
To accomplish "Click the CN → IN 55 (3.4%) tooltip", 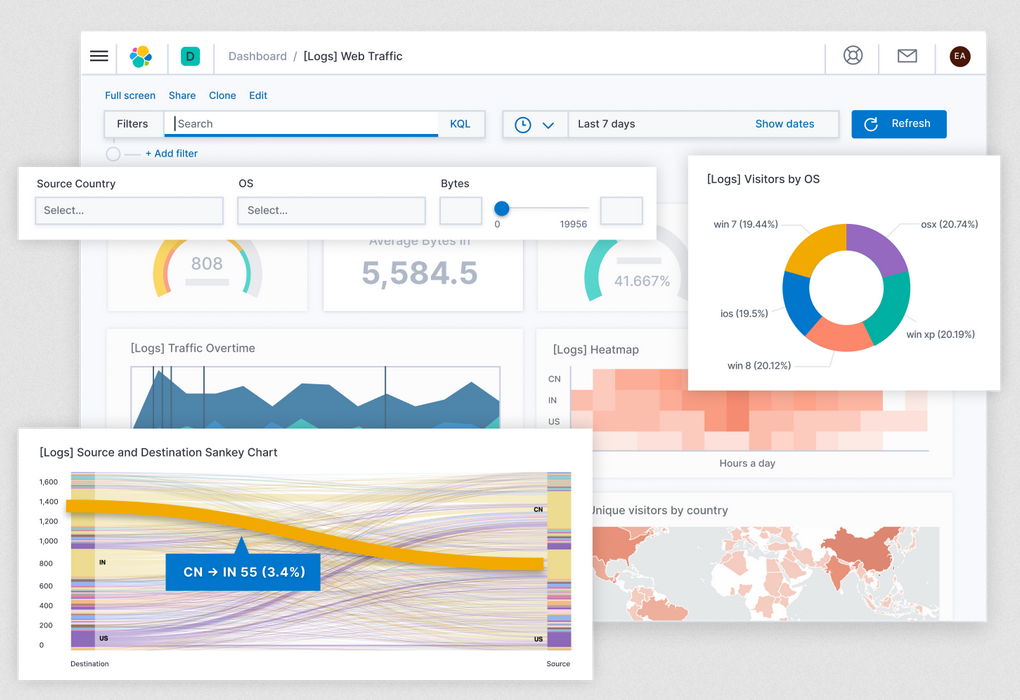I will tap(243, 572).
